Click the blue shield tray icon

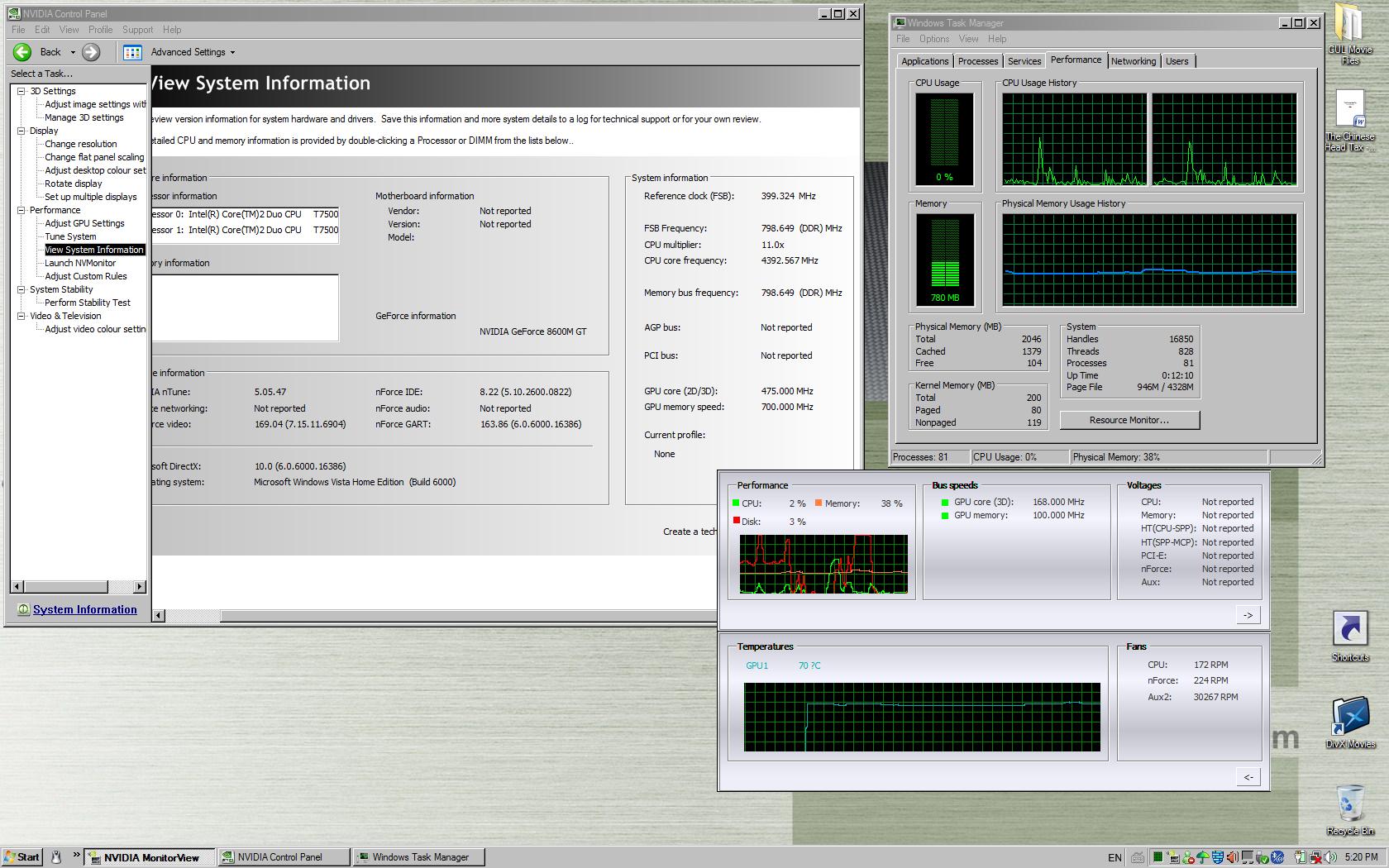[1218, 857]
